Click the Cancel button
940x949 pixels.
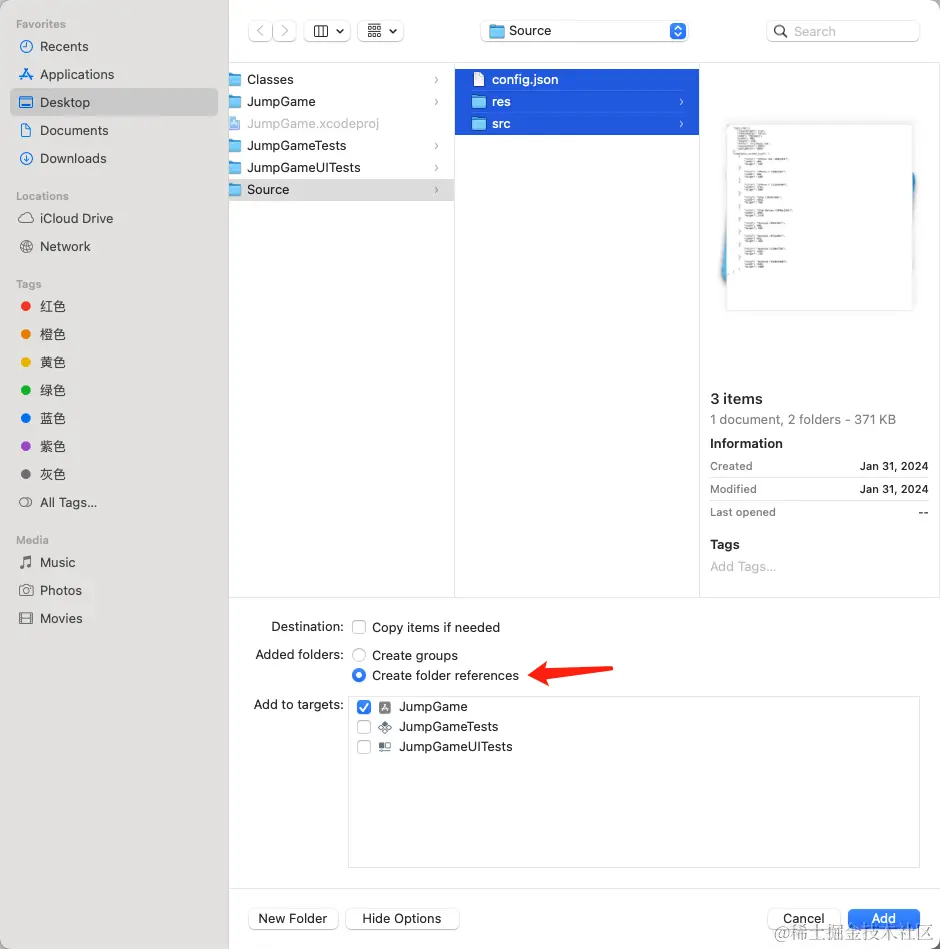tap(803, 919)
